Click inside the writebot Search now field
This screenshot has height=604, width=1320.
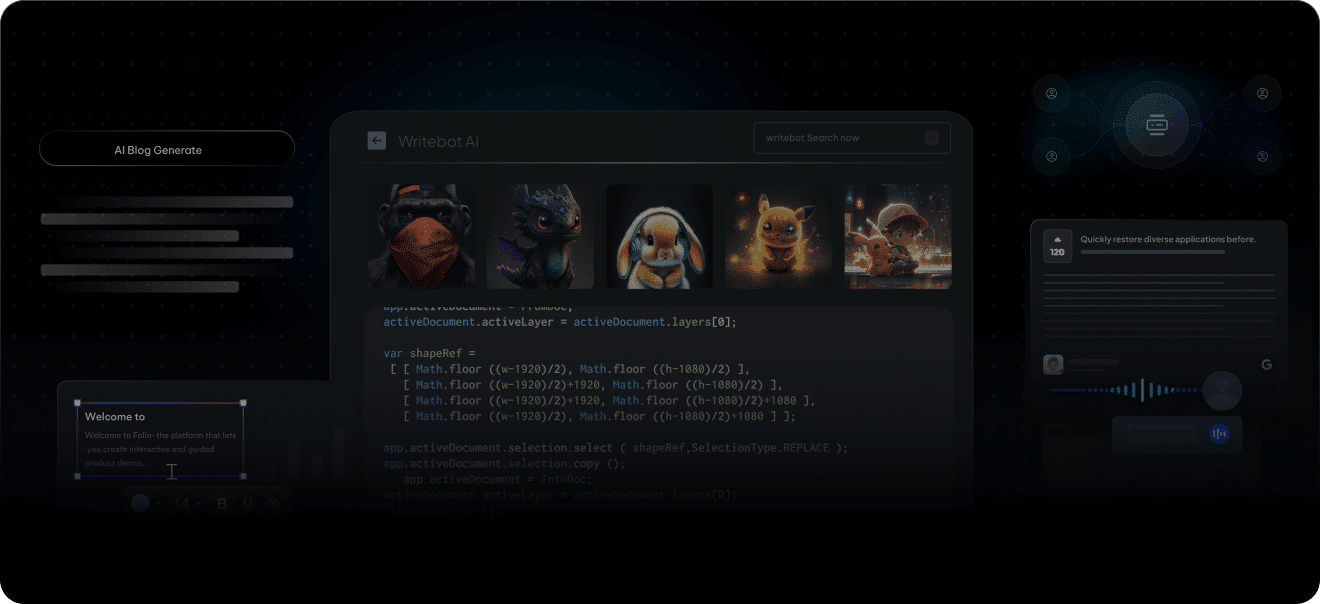[x=838, y=138]
